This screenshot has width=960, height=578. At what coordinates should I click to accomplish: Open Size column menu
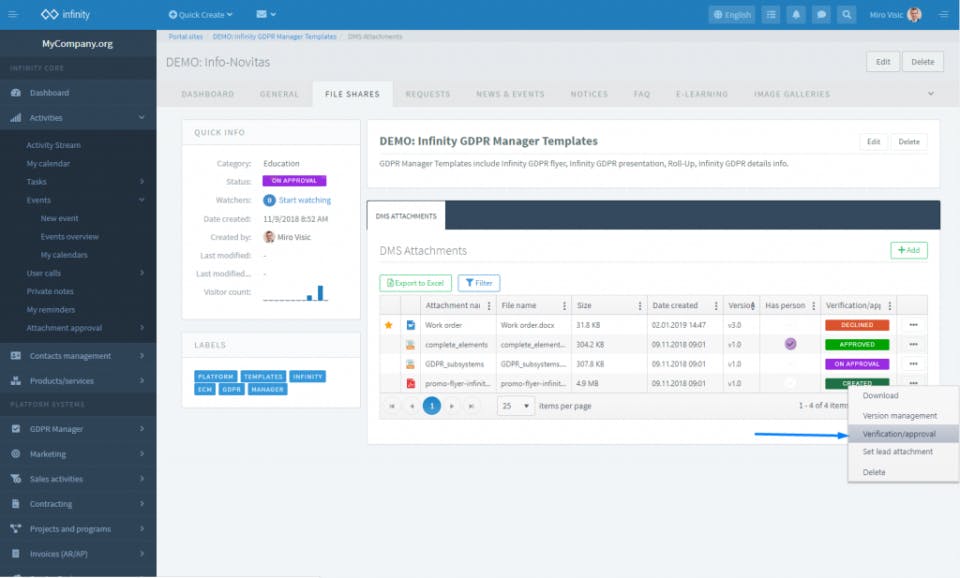point(640,306)
